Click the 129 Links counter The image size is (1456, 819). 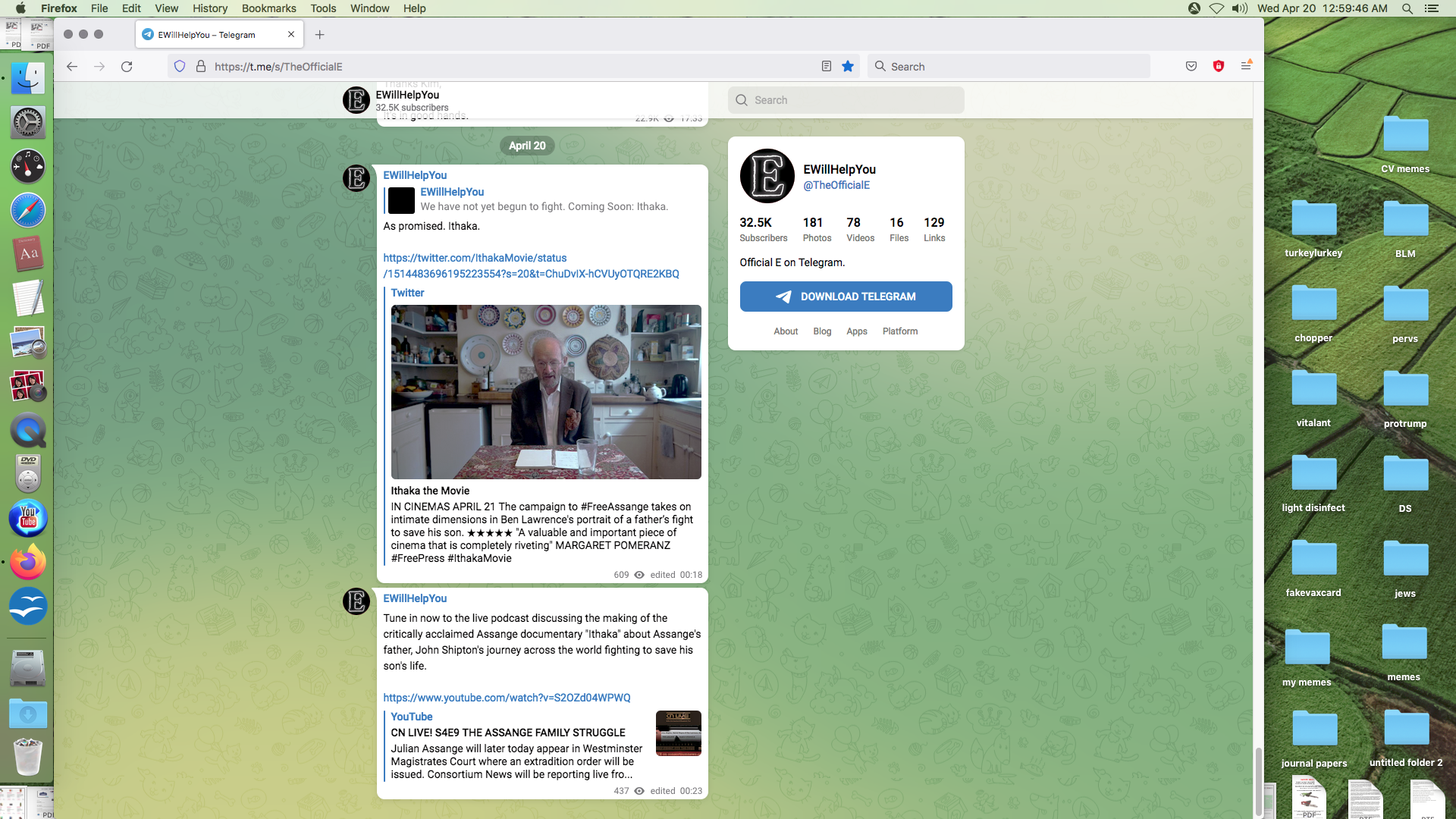click(x=934, y=229)
